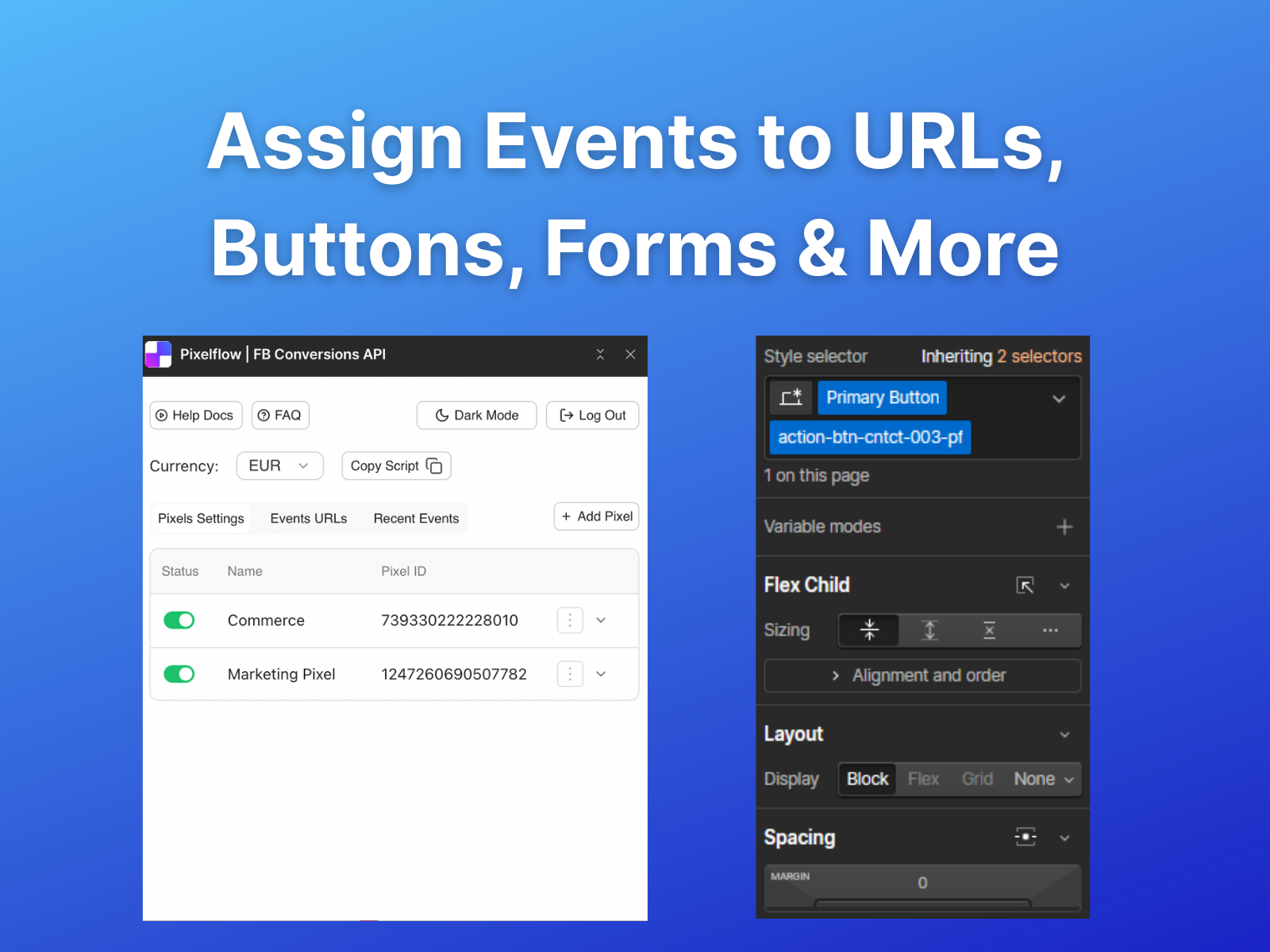Image resolution: width=1270 pixels, height=952 pixels.
Task: Copy the tracking script
Action: coord(396,466)
